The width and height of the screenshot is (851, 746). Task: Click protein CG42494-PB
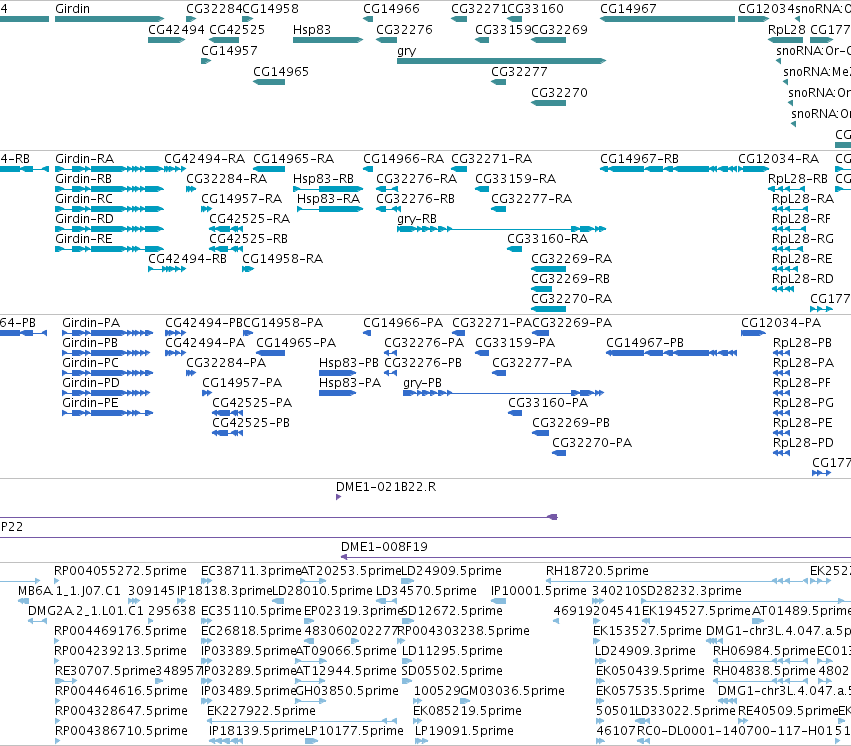pyautogui.click(x=175, y=333)
